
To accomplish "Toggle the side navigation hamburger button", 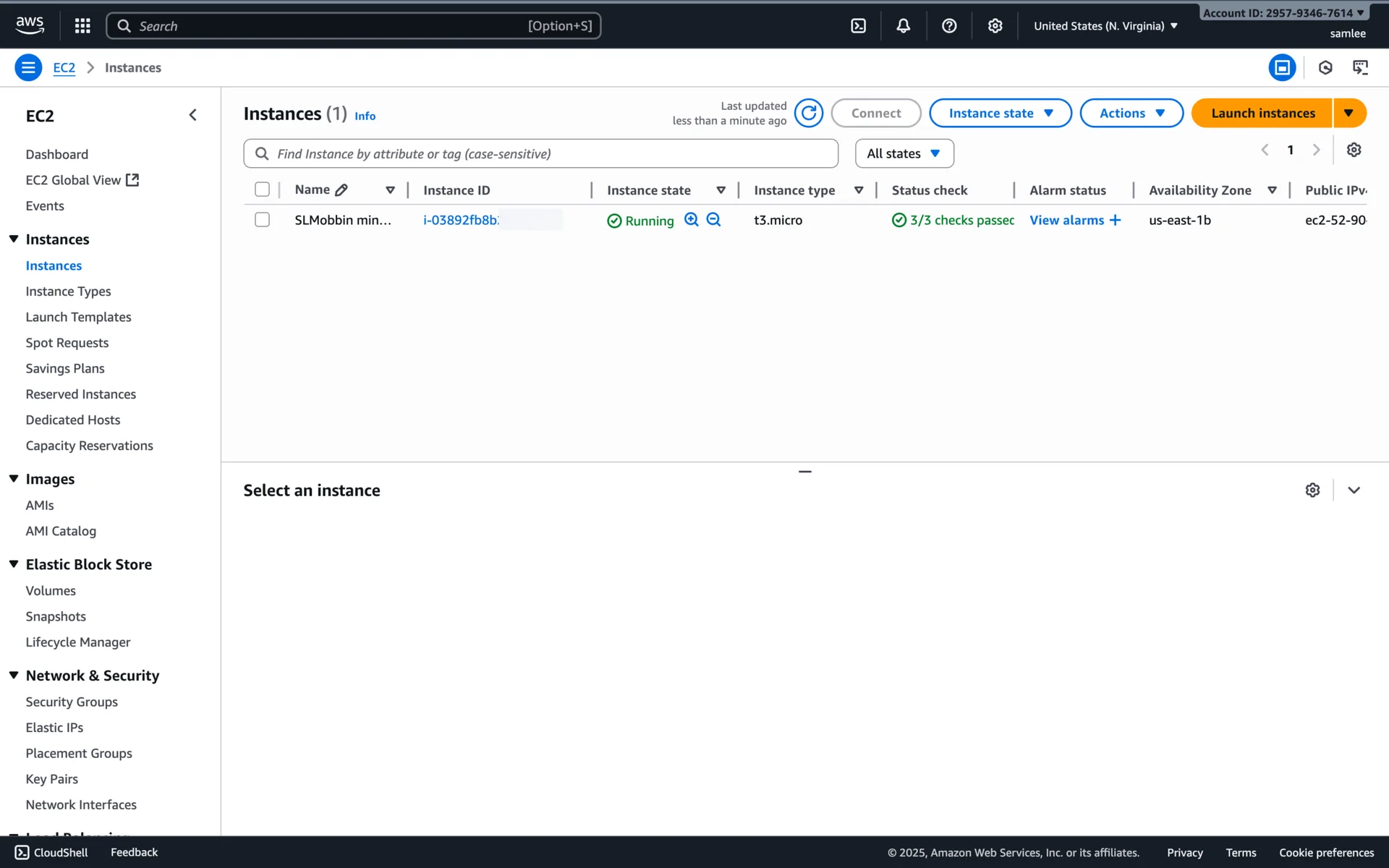I will click(28, 68).
